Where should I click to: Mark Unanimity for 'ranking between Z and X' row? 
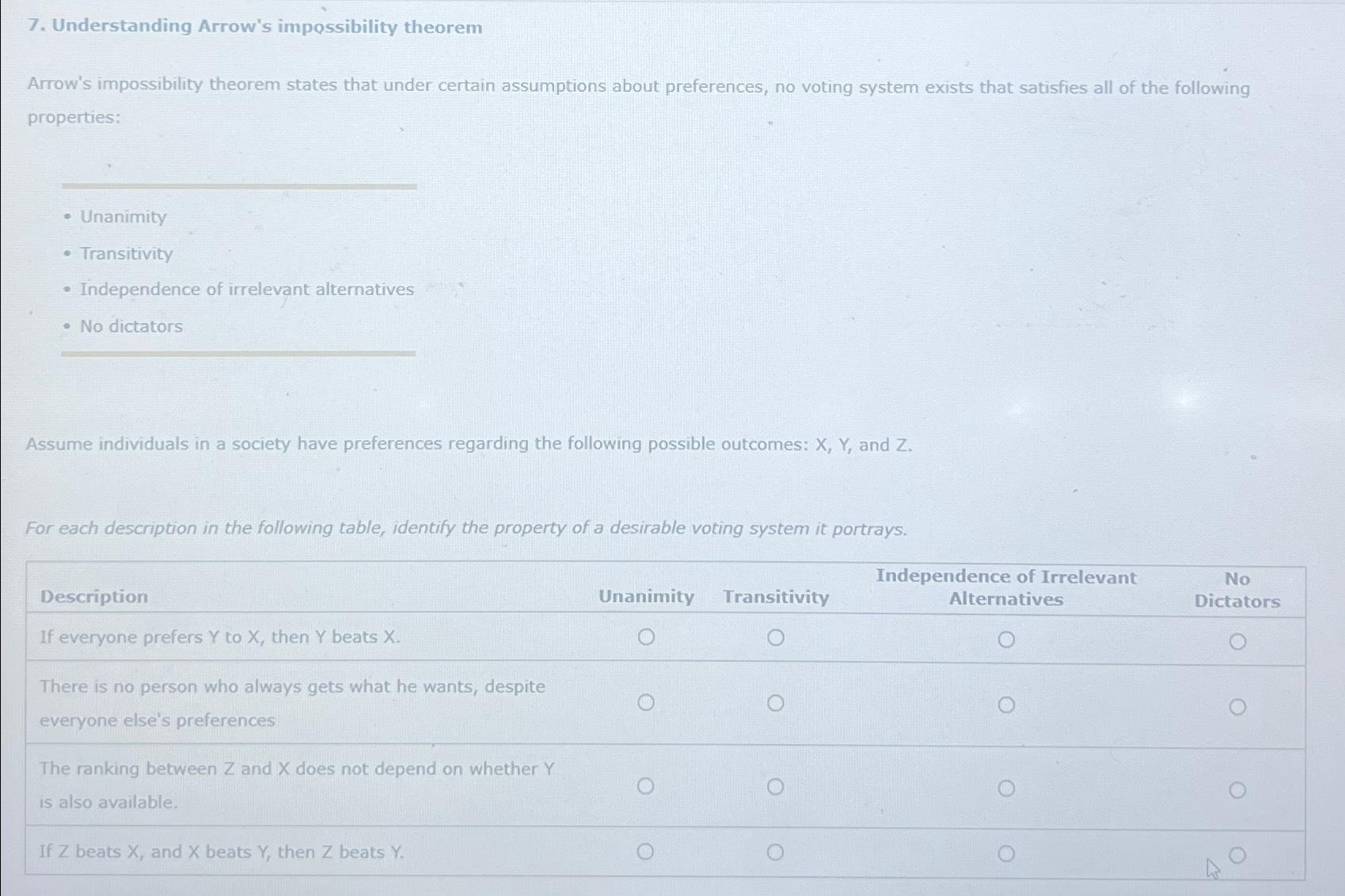click(x=646, y=786)
